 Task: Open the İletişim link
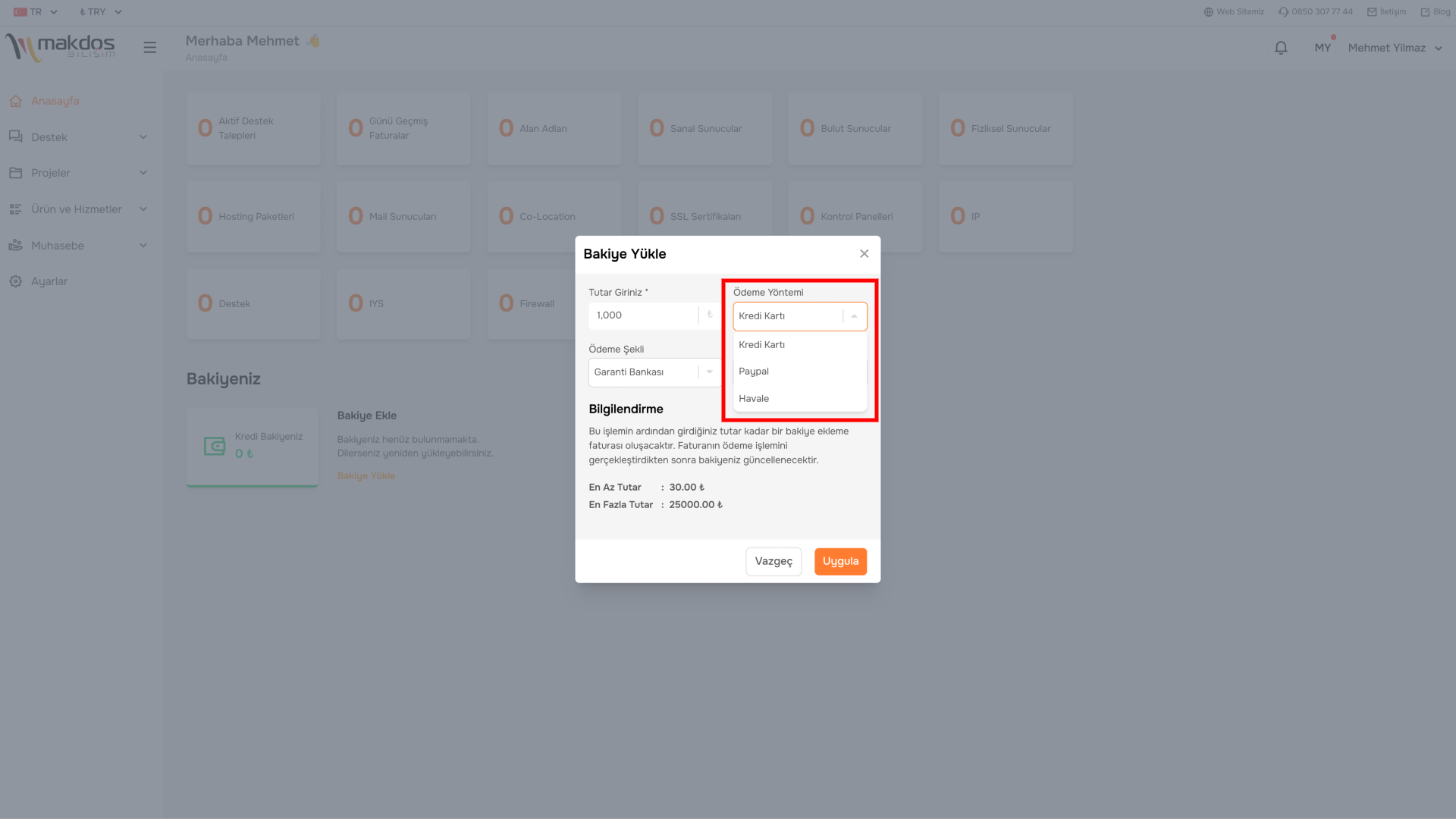point(1392,12)
